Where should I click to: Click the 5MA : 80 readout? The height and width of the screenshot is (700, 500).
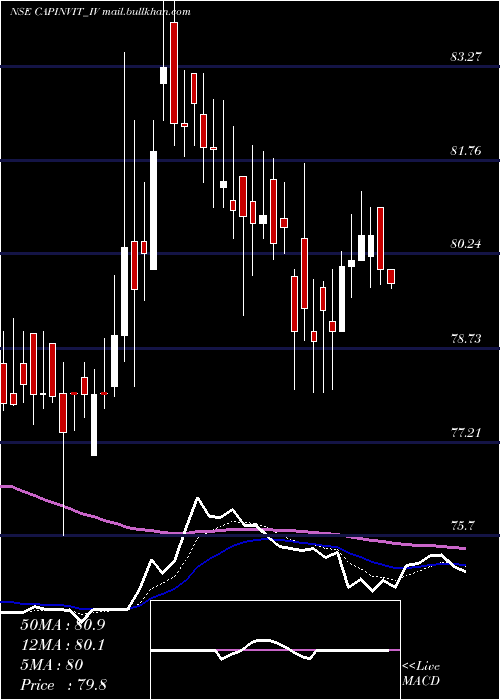tap(52, 665)
